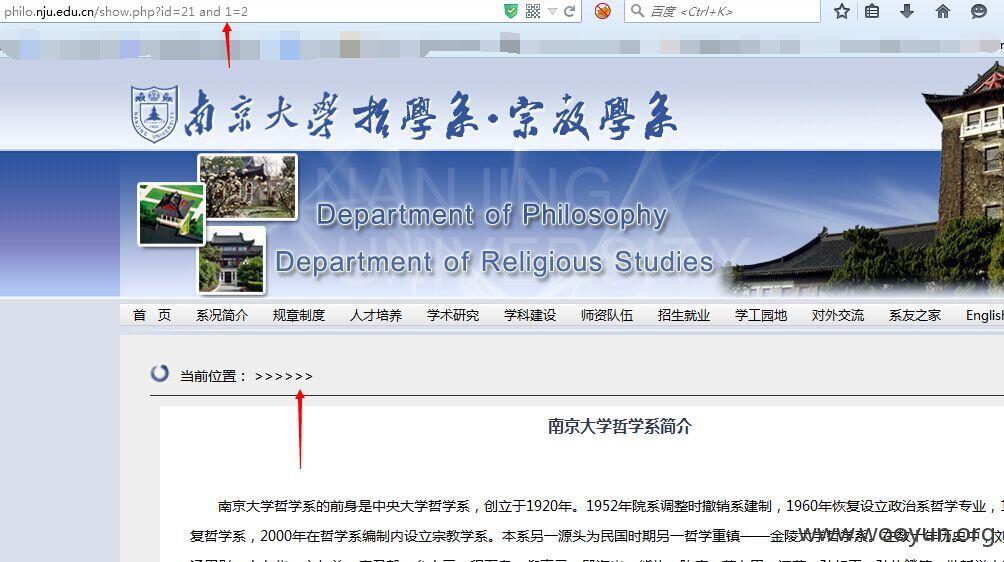Screen dimensions: 1004x562
Task: Open the red-roof building model thumbnail
Action: point(172,214)
